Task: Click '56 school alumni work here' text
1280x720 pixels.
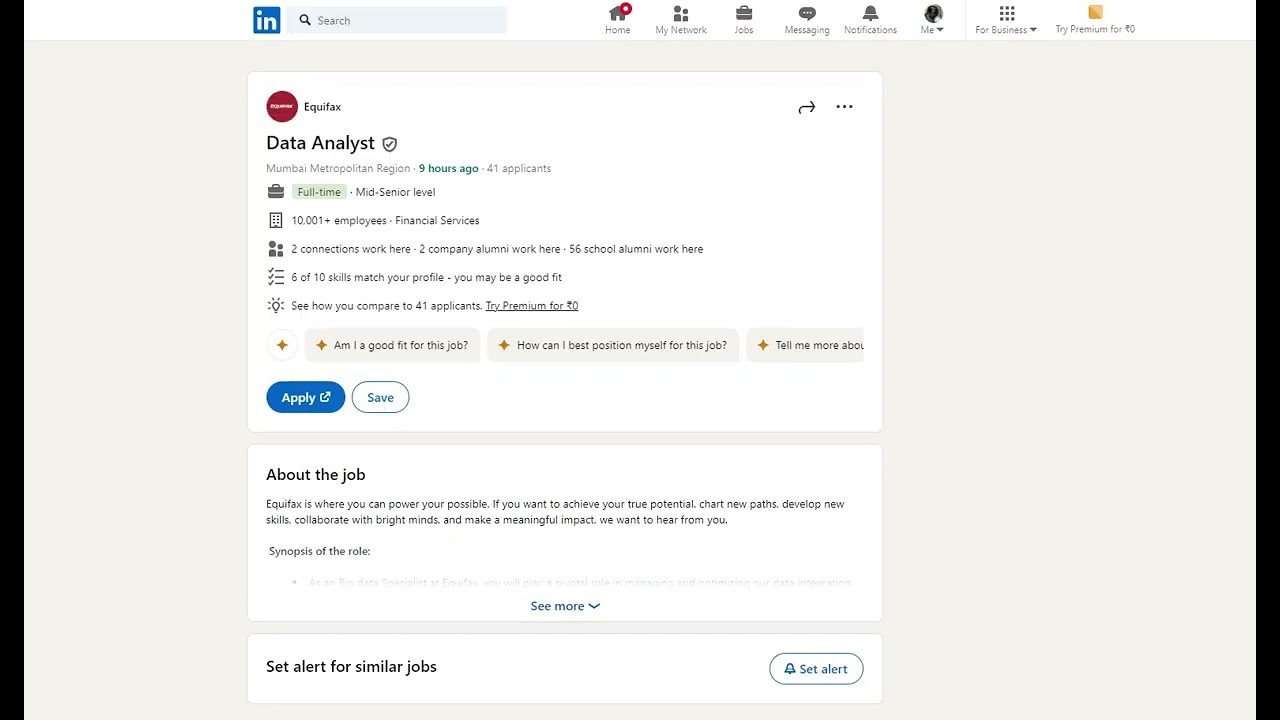Action: 636,249
